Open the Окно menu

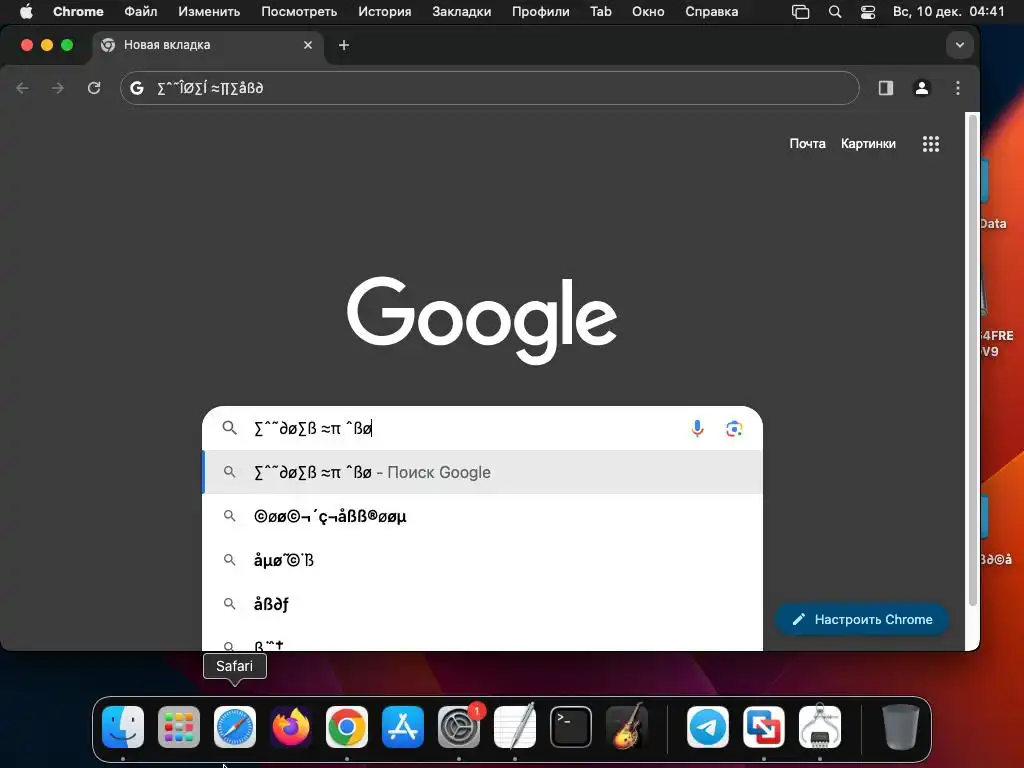coord(648,12)
